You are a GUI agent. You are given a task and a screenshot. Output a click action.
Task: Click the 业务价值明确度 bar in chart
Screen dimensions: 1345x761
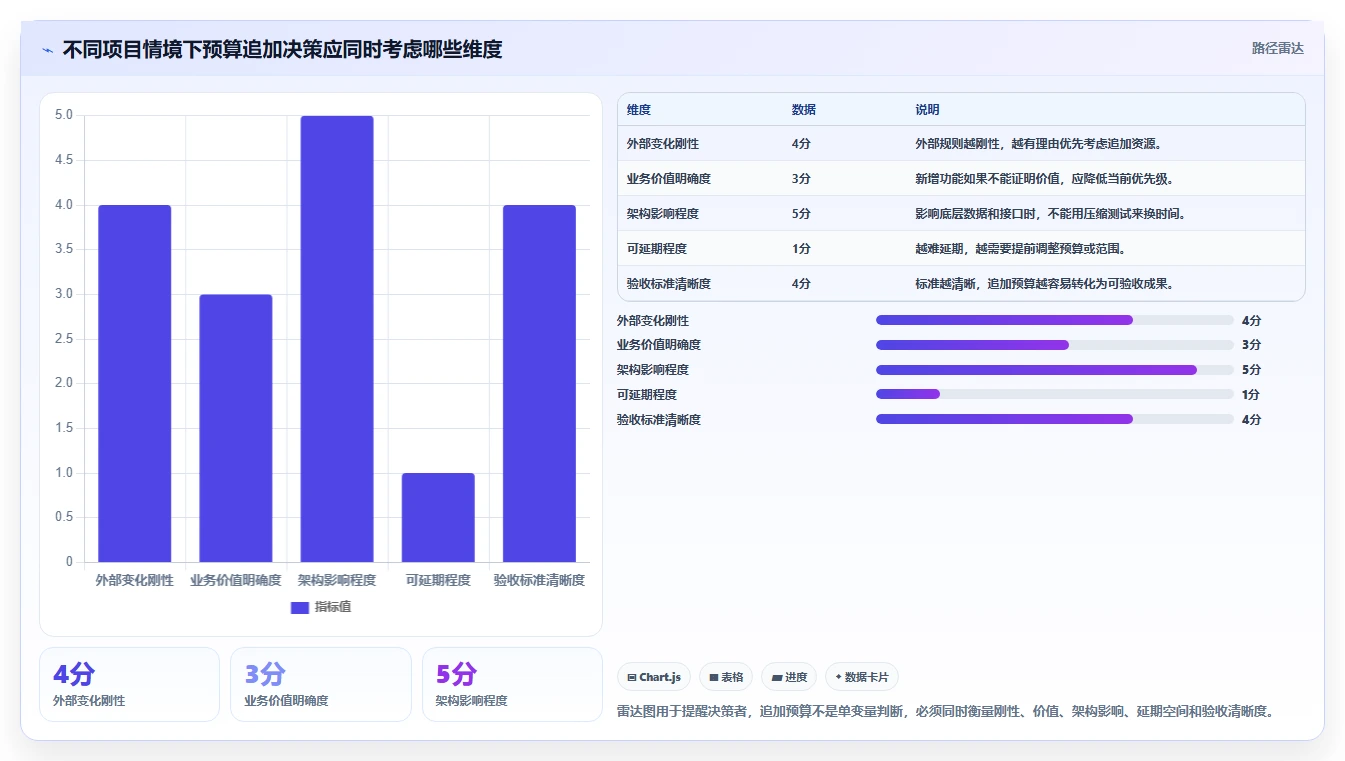click(x=236, y=428)
